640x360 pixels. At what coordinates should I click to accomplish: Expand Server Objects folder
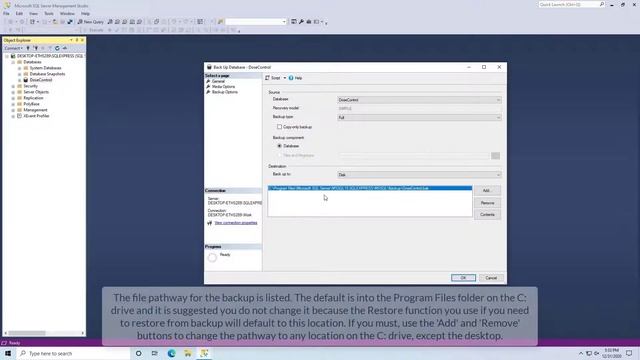[13, 92]
